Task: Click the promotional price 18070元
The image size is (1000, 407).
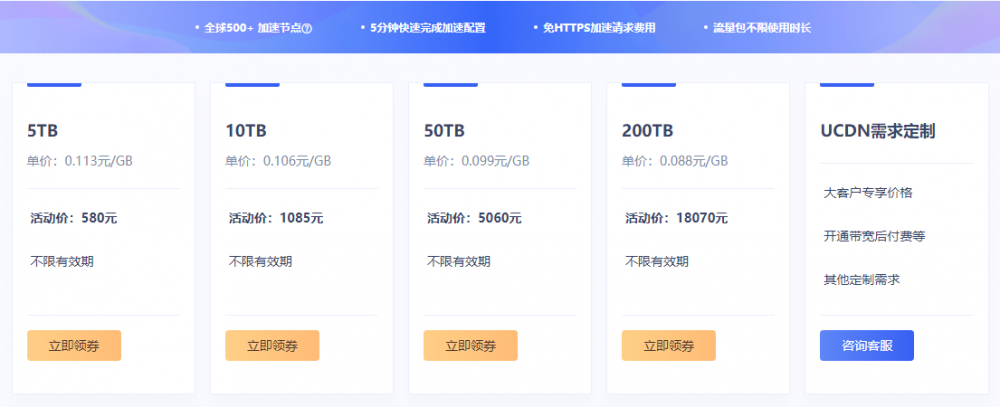Action: click(702, 218)
